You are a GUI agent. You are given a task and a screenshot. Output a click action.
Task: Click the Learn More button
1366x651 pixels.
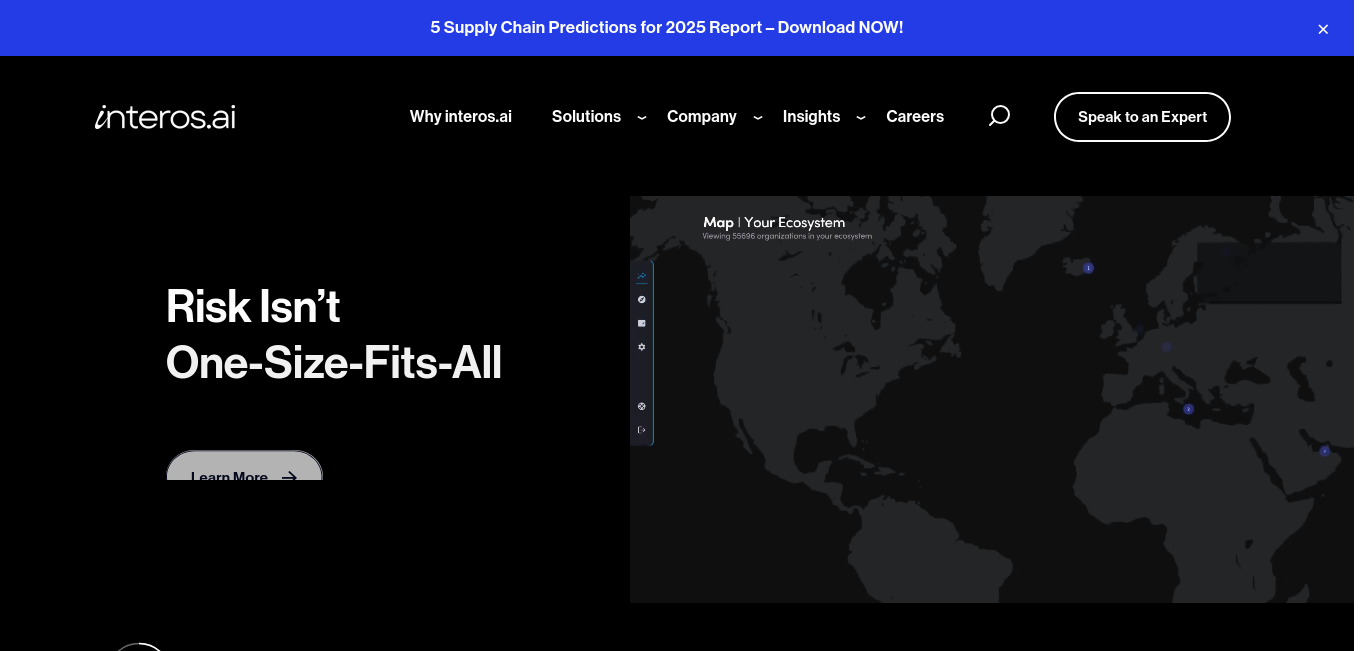point(244,466)
